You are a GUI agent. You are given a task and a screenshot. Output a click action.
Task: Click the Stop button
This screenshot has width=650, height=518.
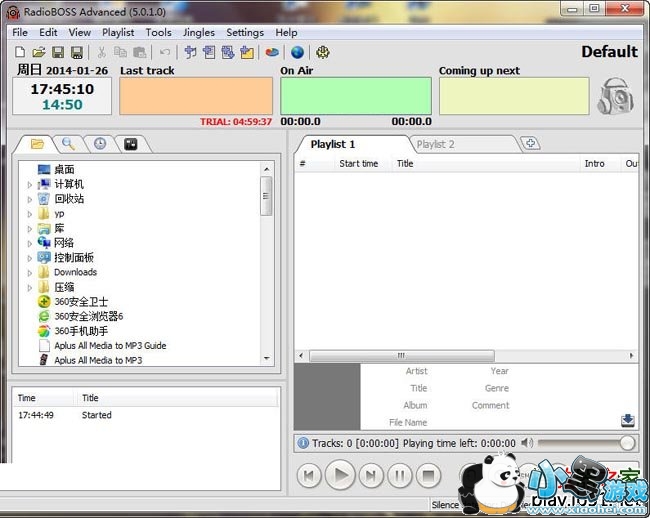[428, 475]
